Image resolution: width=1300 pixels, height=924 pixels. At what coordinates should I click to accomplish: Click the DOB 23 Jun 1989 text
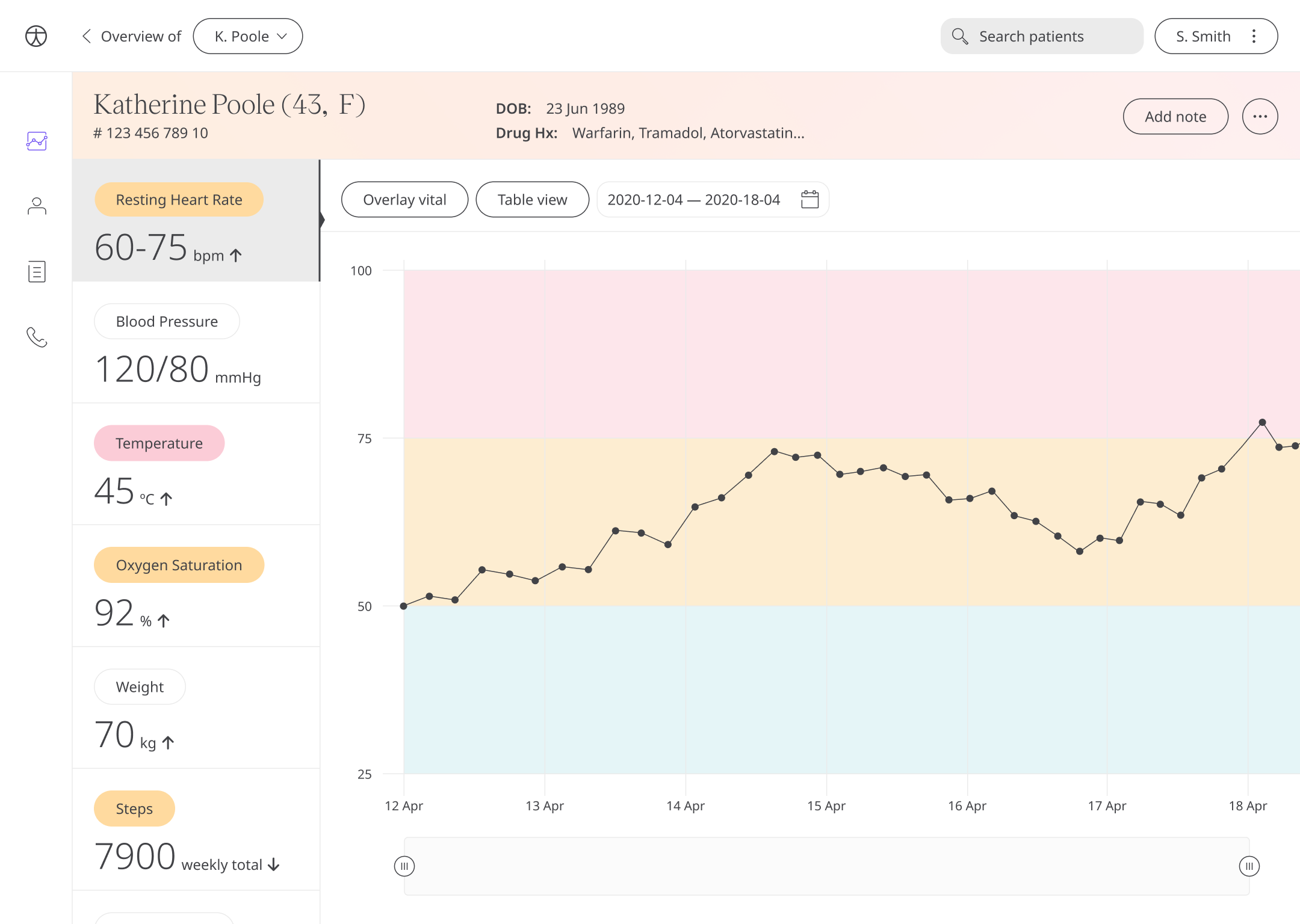560,108
